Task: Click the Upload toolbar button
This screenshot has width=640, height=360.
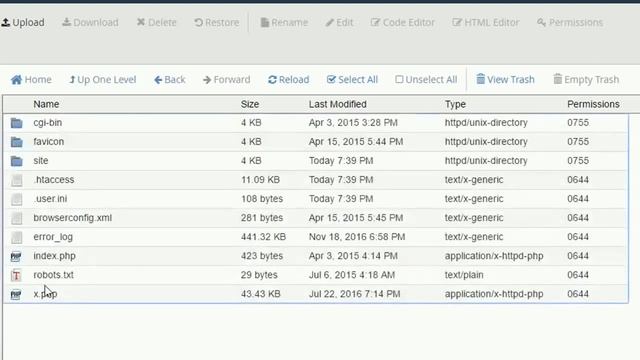Action: 23,22
